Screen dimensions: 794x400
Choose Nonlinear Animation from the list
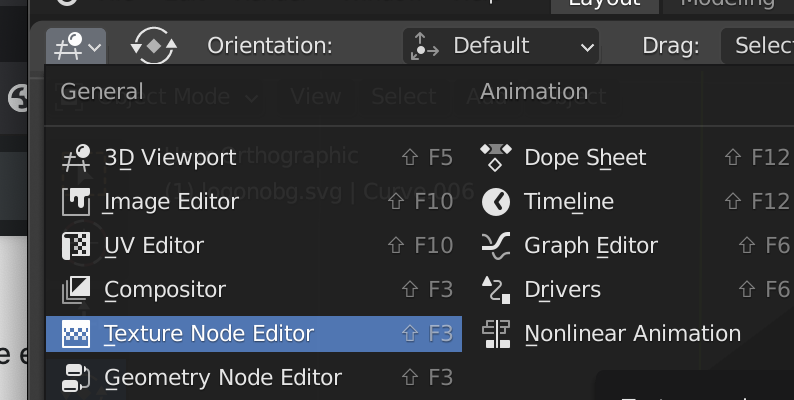click(x=634, y=334)
